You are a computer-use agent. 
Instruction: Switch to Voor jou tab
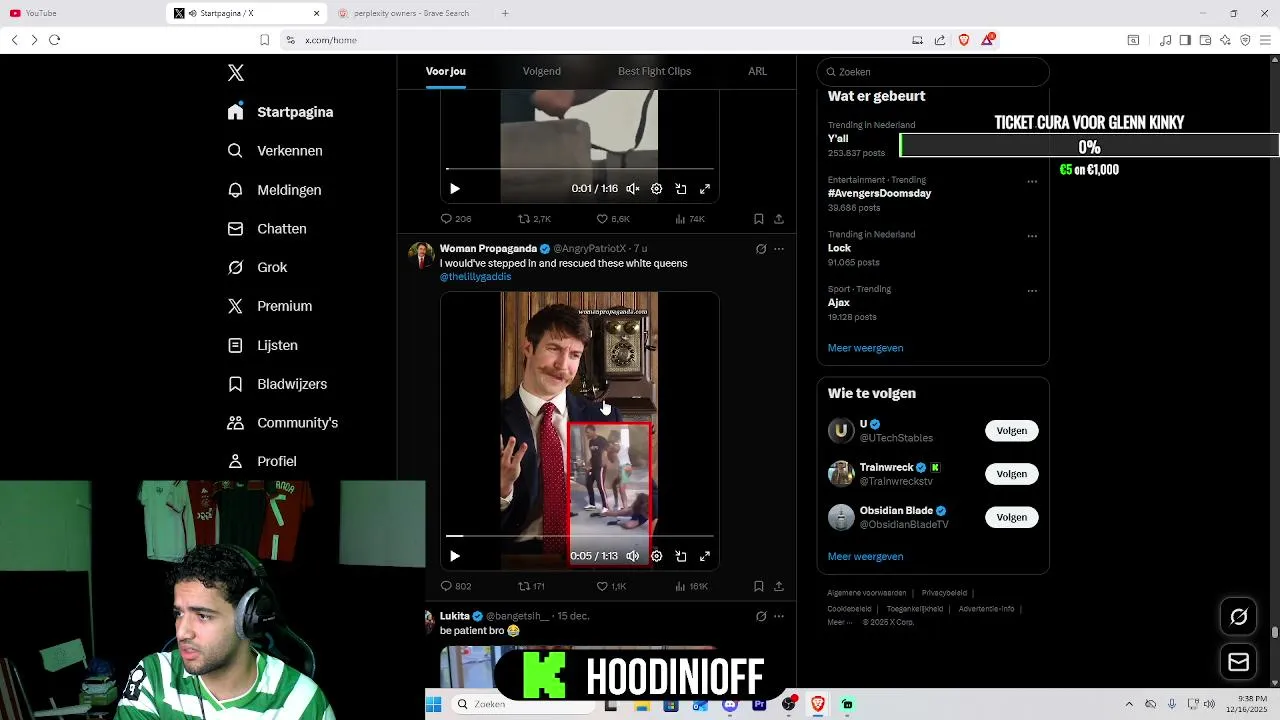(446, 71)
